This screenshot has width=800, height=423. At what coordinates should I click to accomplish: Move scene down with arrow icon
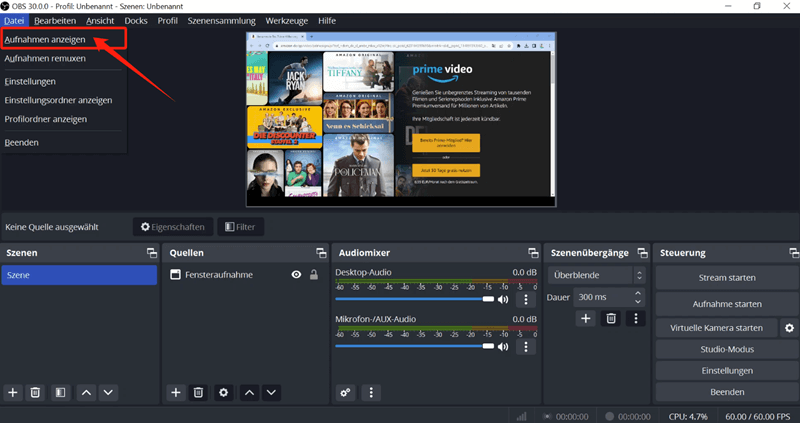[108, 392]
